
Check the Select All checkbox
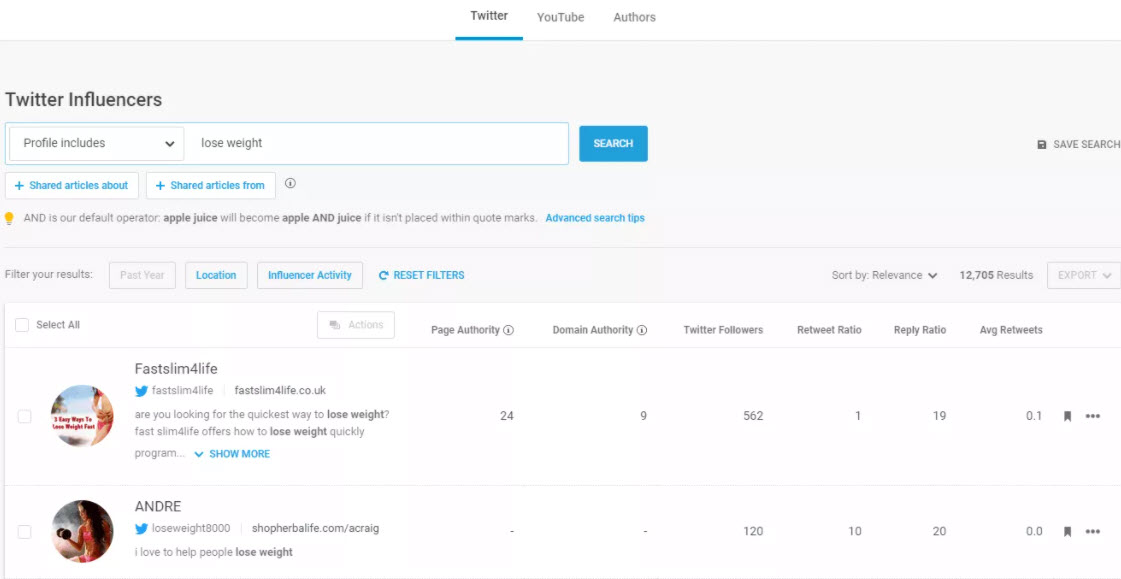(x=22, y=325)
